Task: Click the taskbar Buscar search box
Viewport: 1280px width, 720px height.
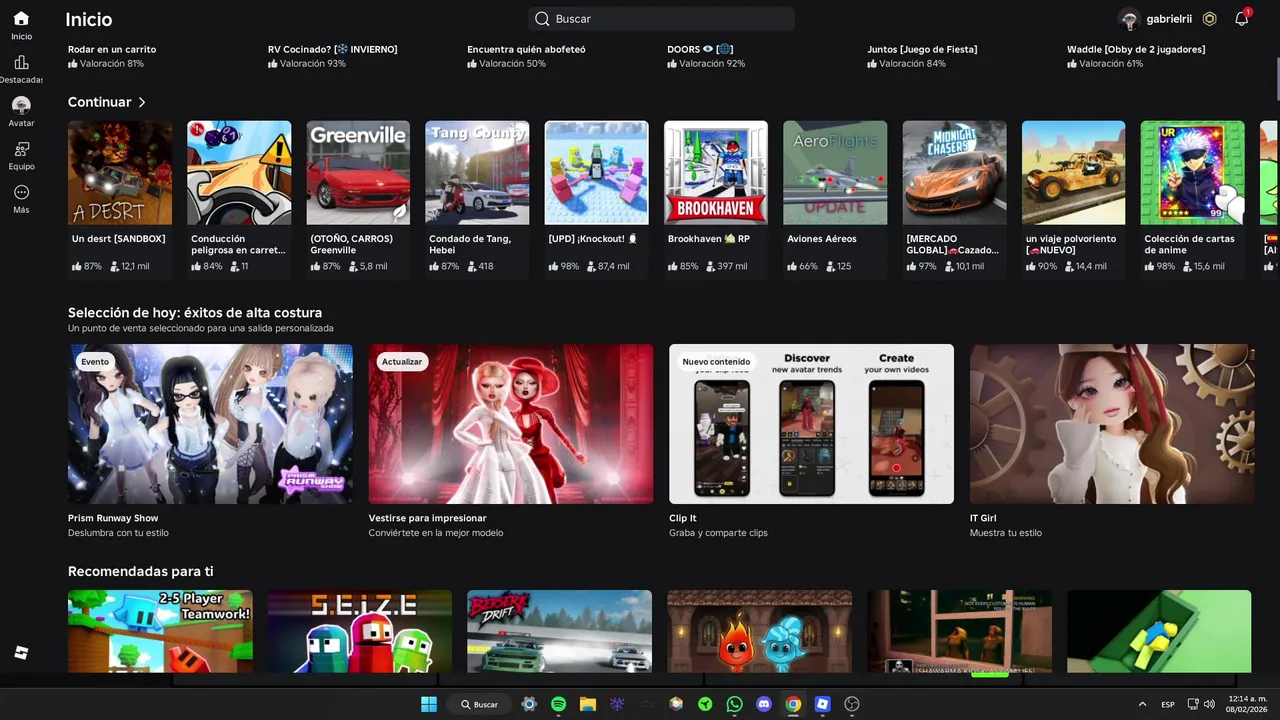Action: [x=480, y=704]
